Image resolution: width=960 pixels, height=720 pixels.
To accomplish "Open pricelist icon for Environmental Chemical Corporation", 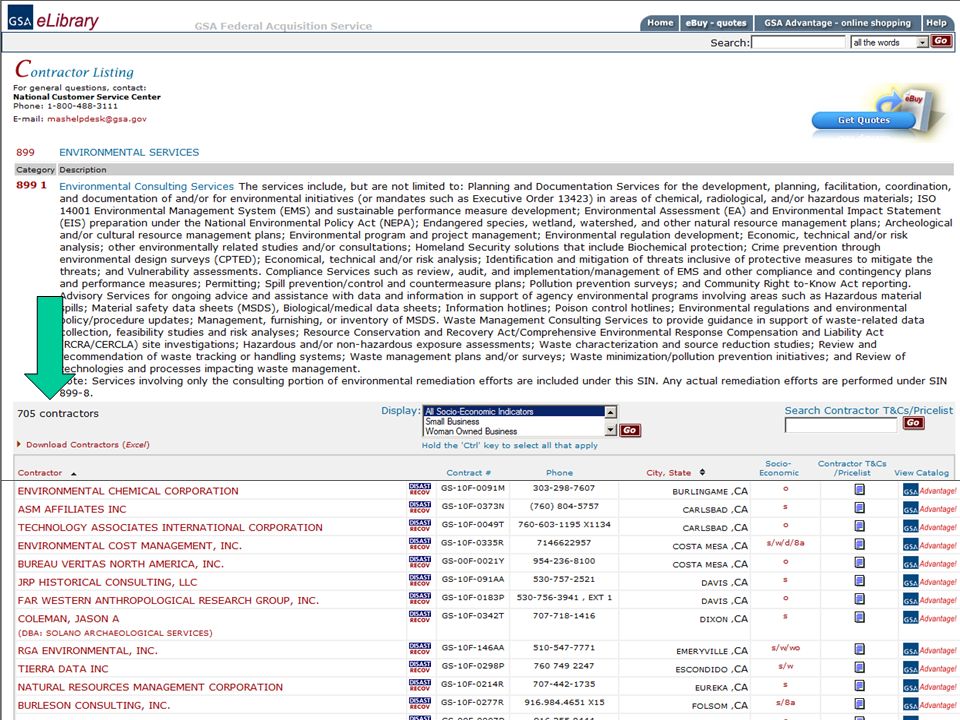I will click(859, 490).
